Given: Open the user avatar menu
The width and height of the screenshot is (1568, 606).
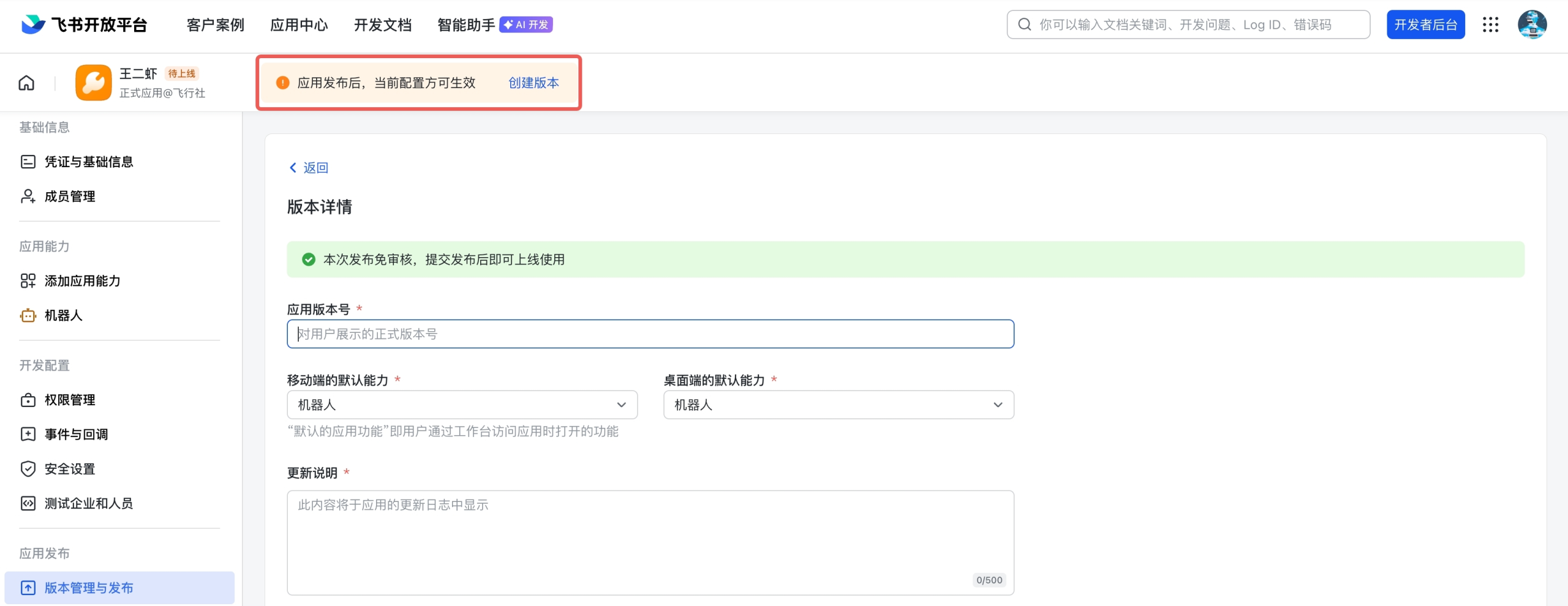Looking at the screenshot, I should click(x=1532, y=24).
